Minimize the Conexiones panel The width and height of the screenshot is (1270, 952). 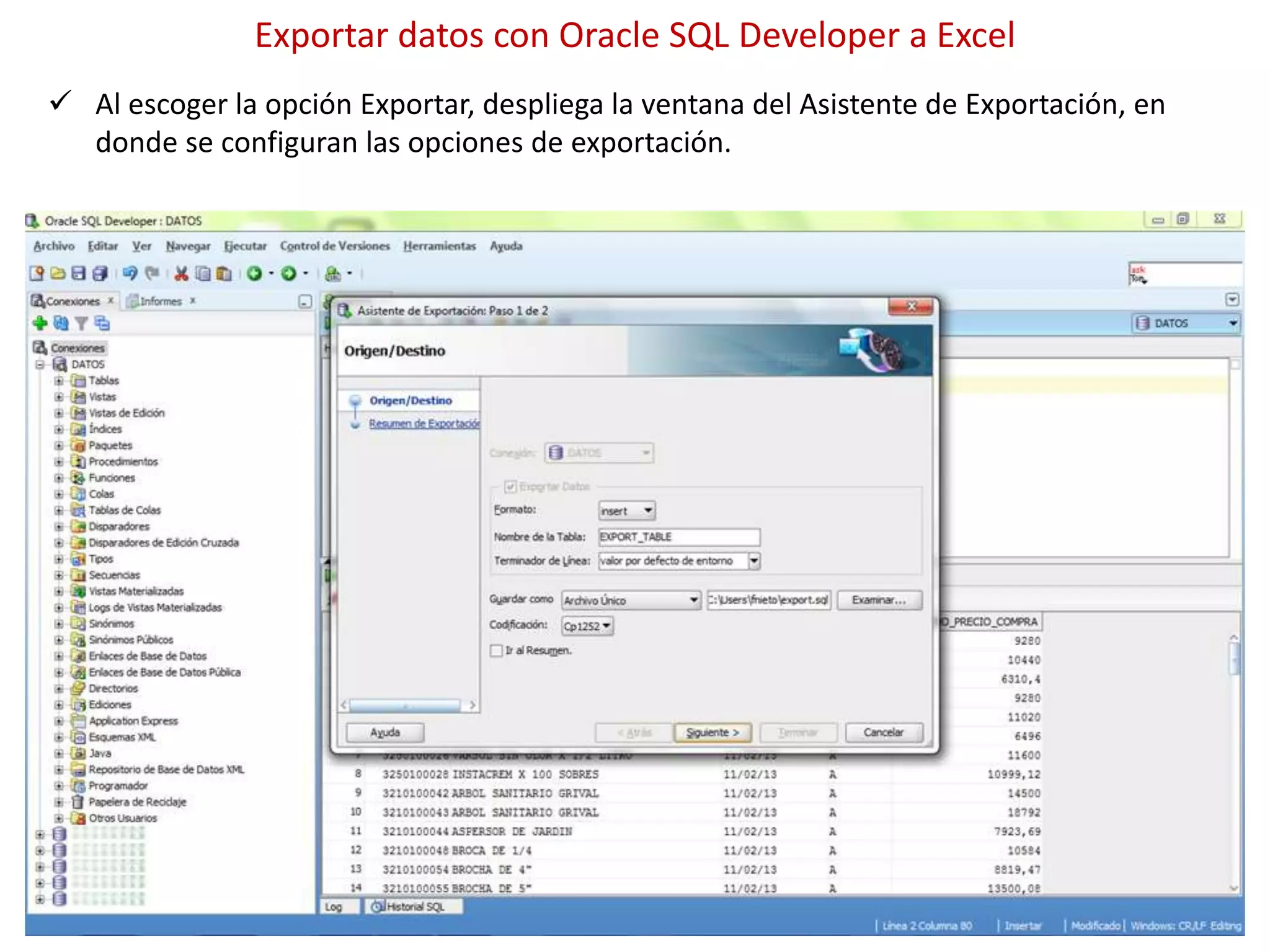304,301
